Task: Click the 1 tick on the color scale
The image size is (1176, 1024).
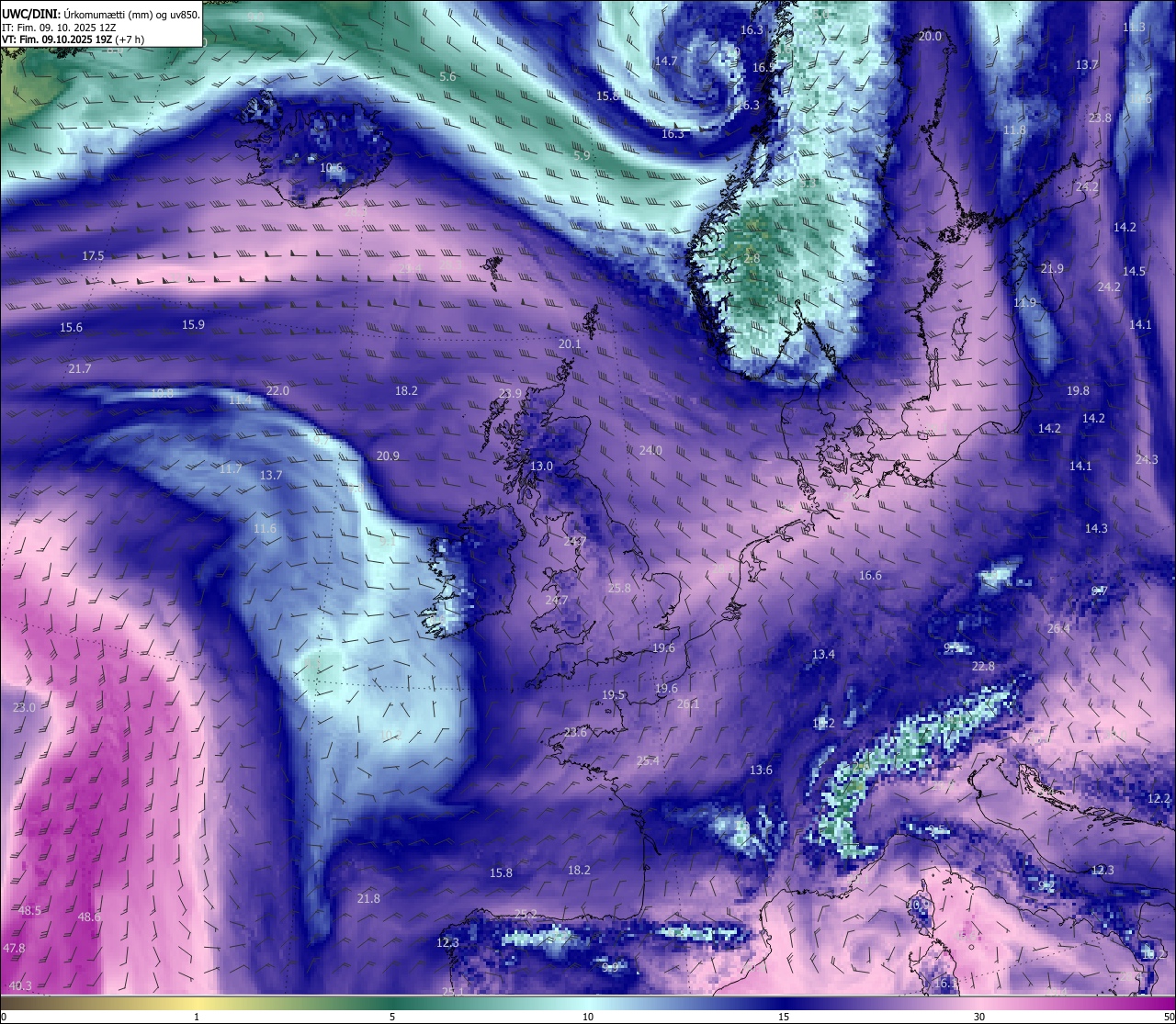Action: click(x=197, y=1017)
